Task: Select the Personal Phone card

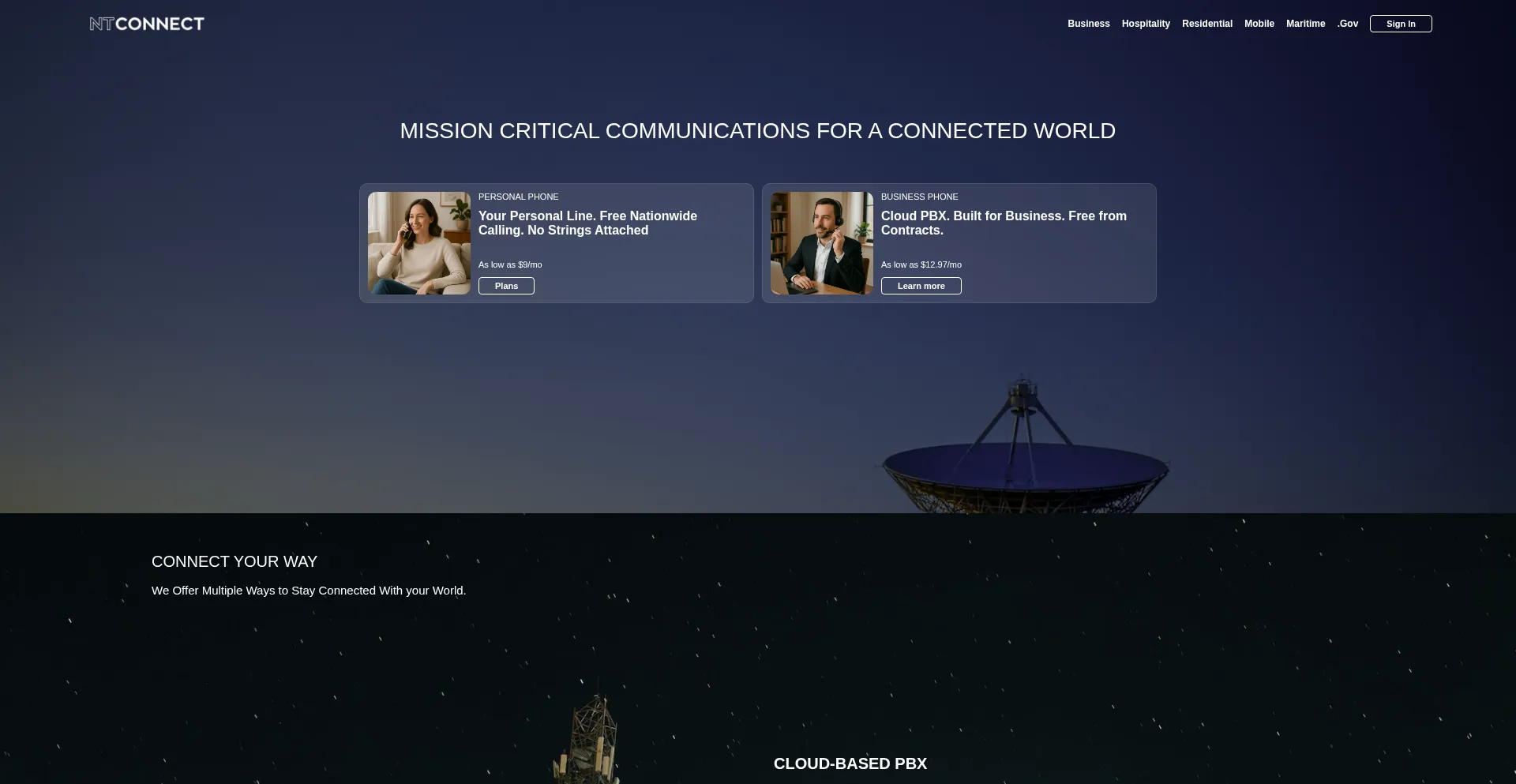Action: (556, 242)
